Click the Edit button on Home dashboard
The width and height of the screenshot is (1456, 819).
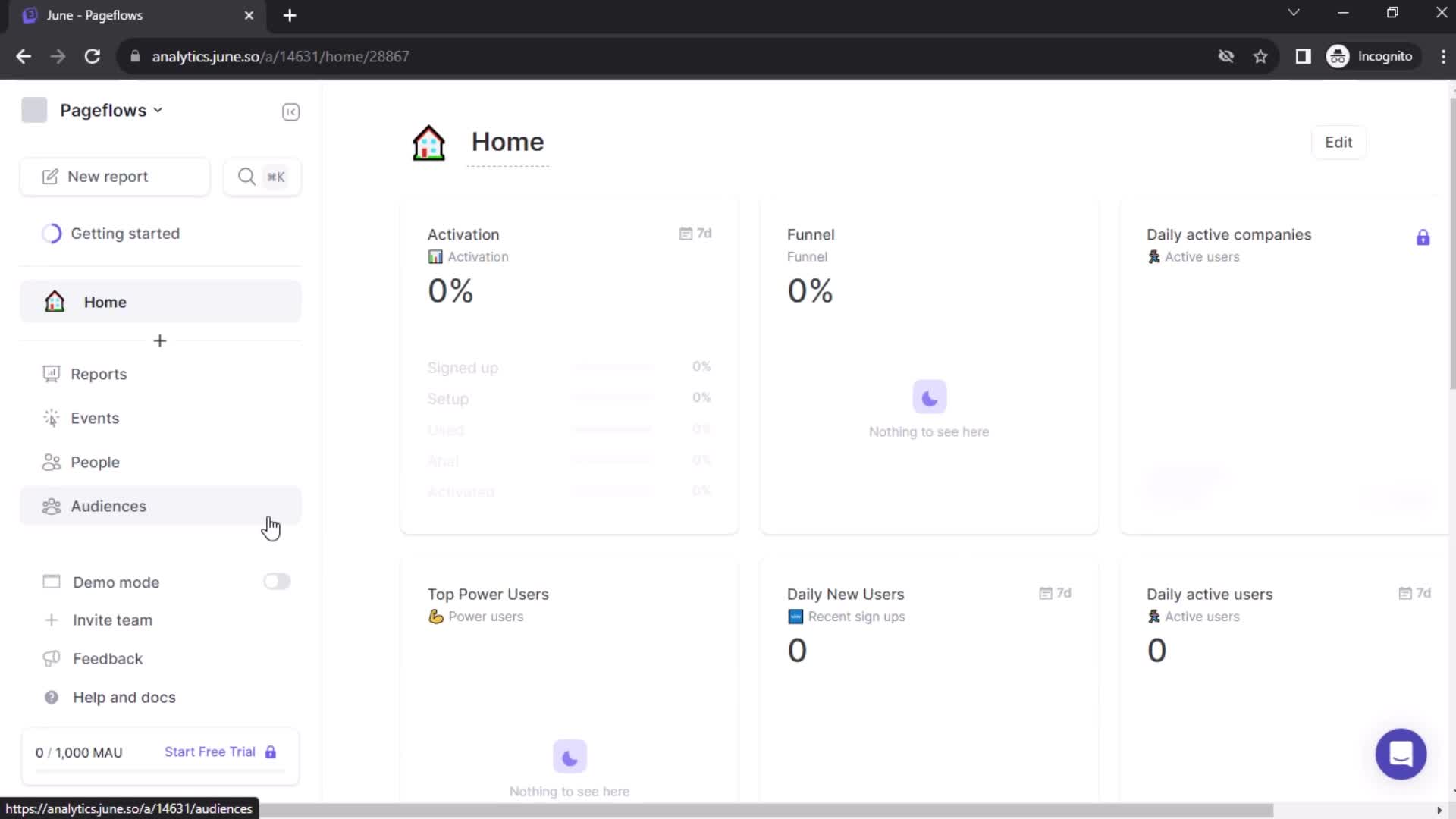click(1339, 142)
